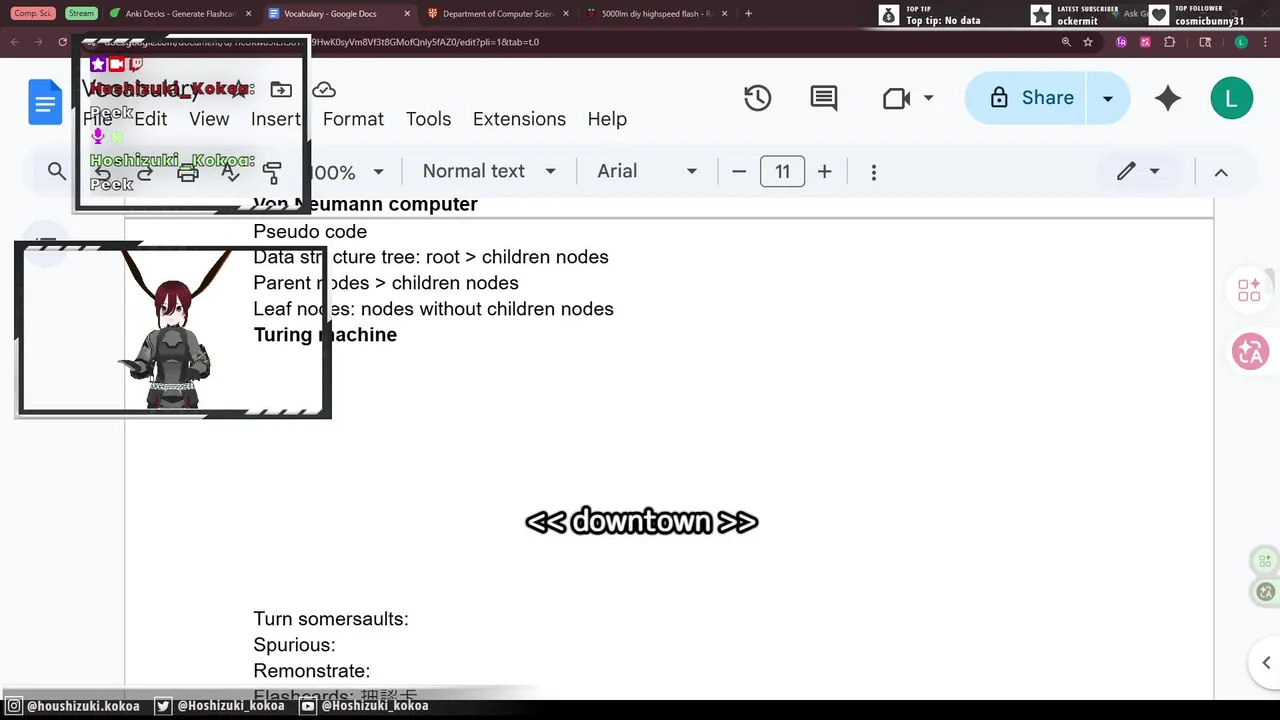Open the comments speech bubble icon
This screenshot has width=1280, height=720.
tap(824, 98)
